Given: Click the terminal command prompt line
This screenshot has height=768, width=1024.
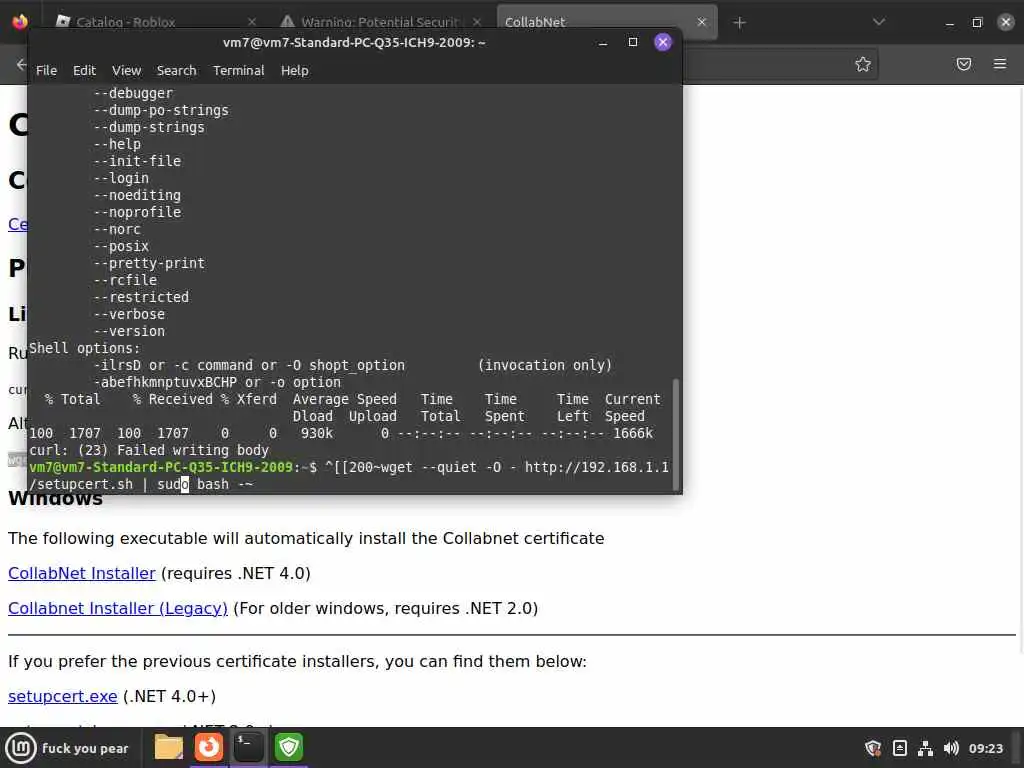Looking at the screenshot, I should [349, 475].
